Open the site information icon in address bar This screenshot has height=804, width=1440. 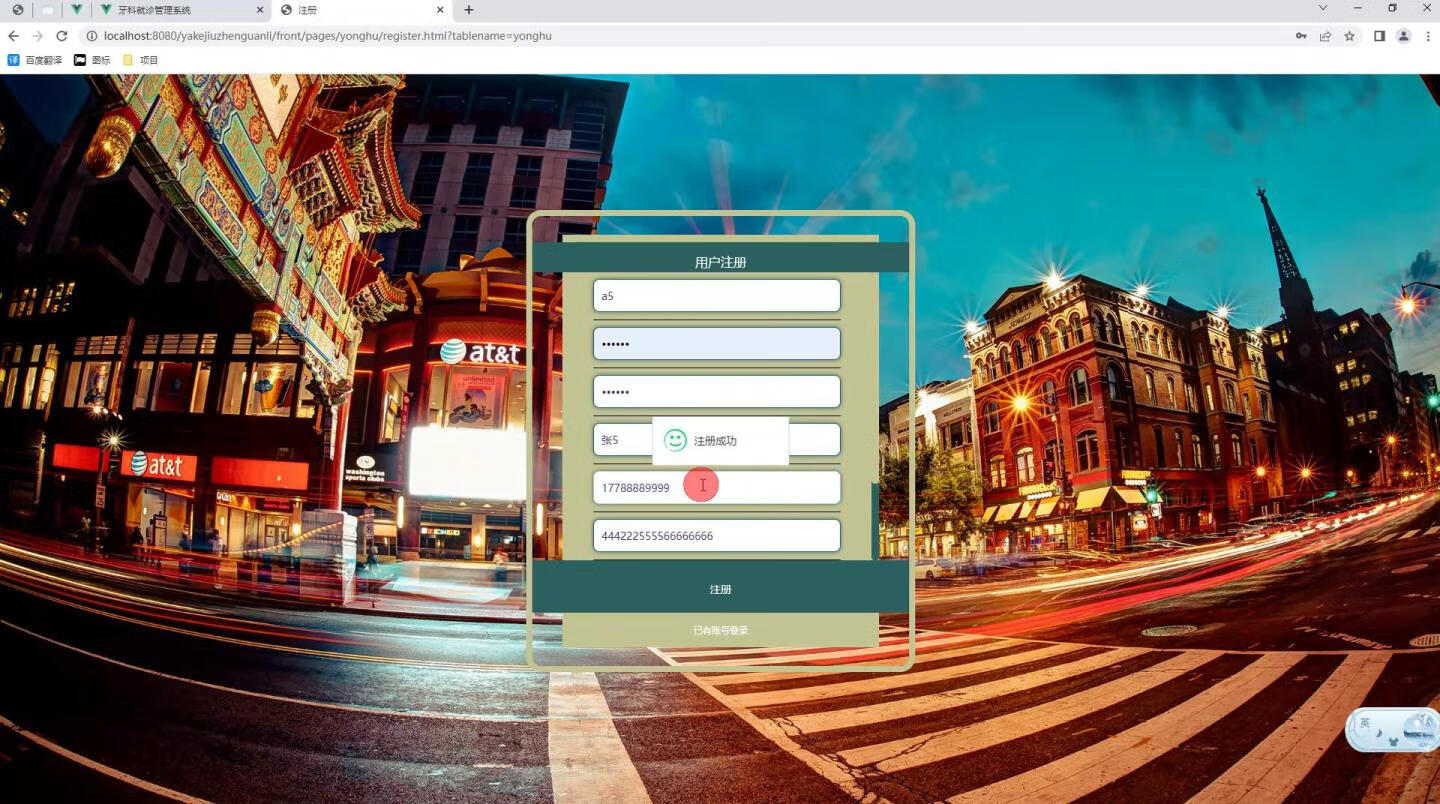coord(91,36)
